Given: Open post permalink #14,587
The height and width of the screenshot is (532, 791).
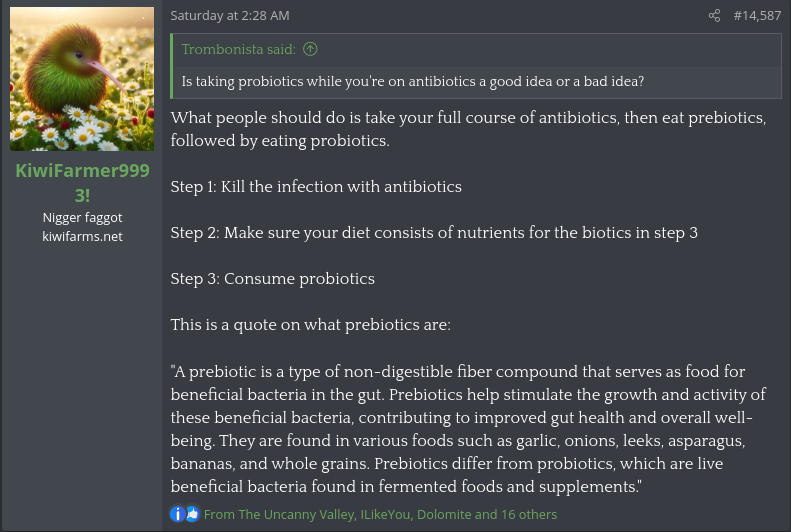Looking at the screenshot, I should pyautogui.click(x=757, y=16).
